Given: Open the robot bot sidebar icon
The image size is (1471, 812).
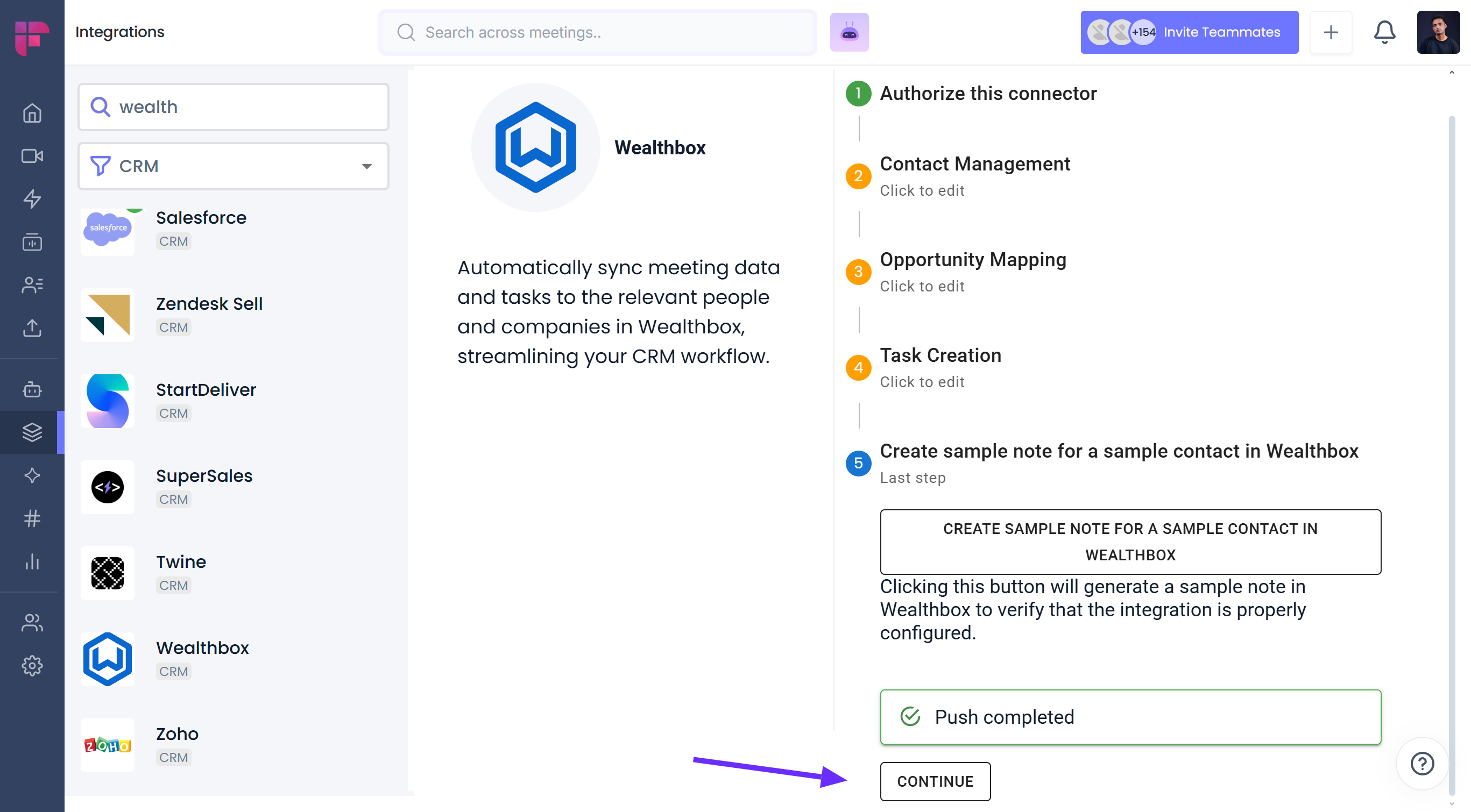Looking at the screenshot, I should (x=32, y=390).
